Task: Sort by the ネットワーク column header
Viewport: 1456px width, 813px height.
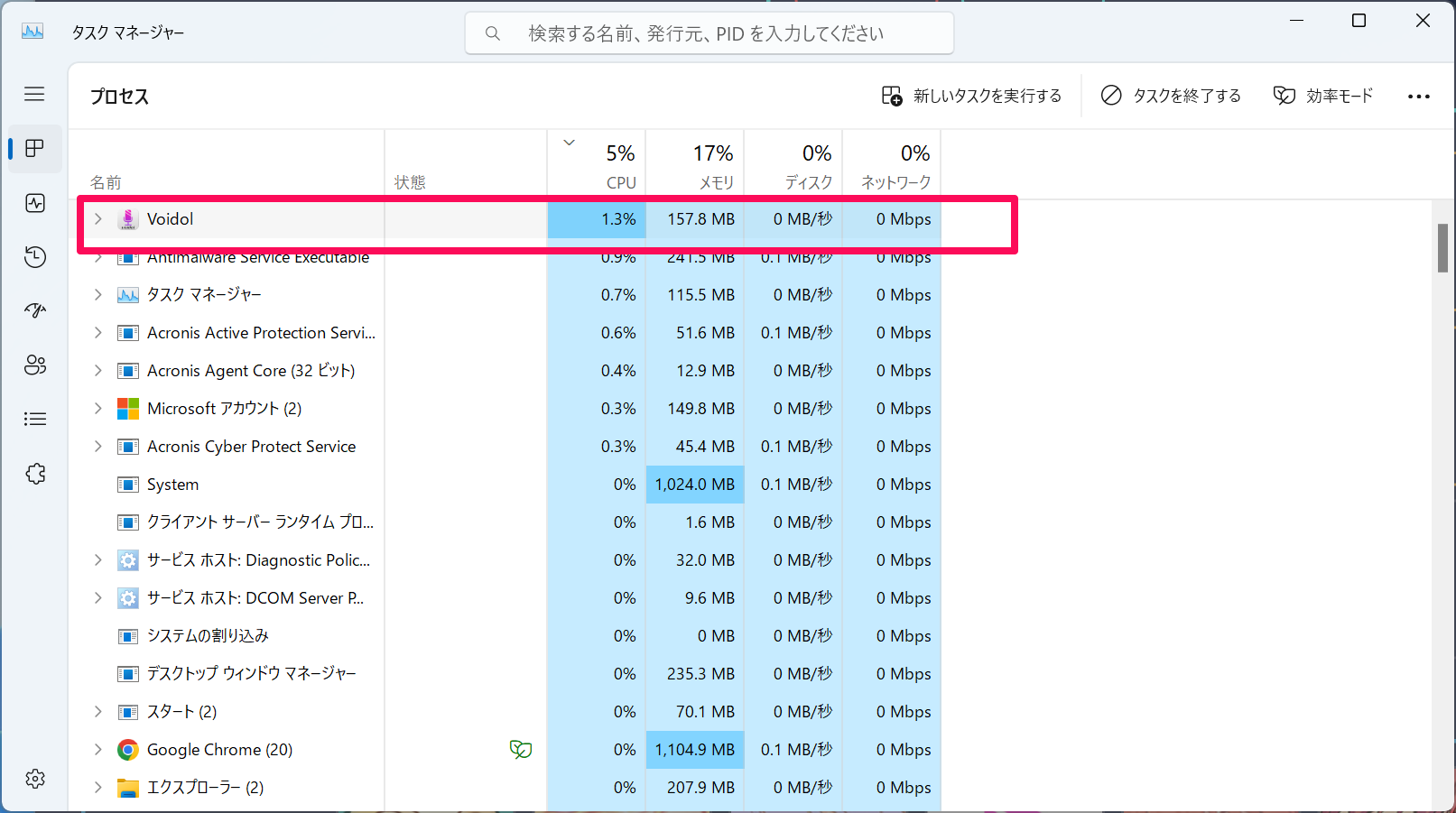Action: click(892, 164)
